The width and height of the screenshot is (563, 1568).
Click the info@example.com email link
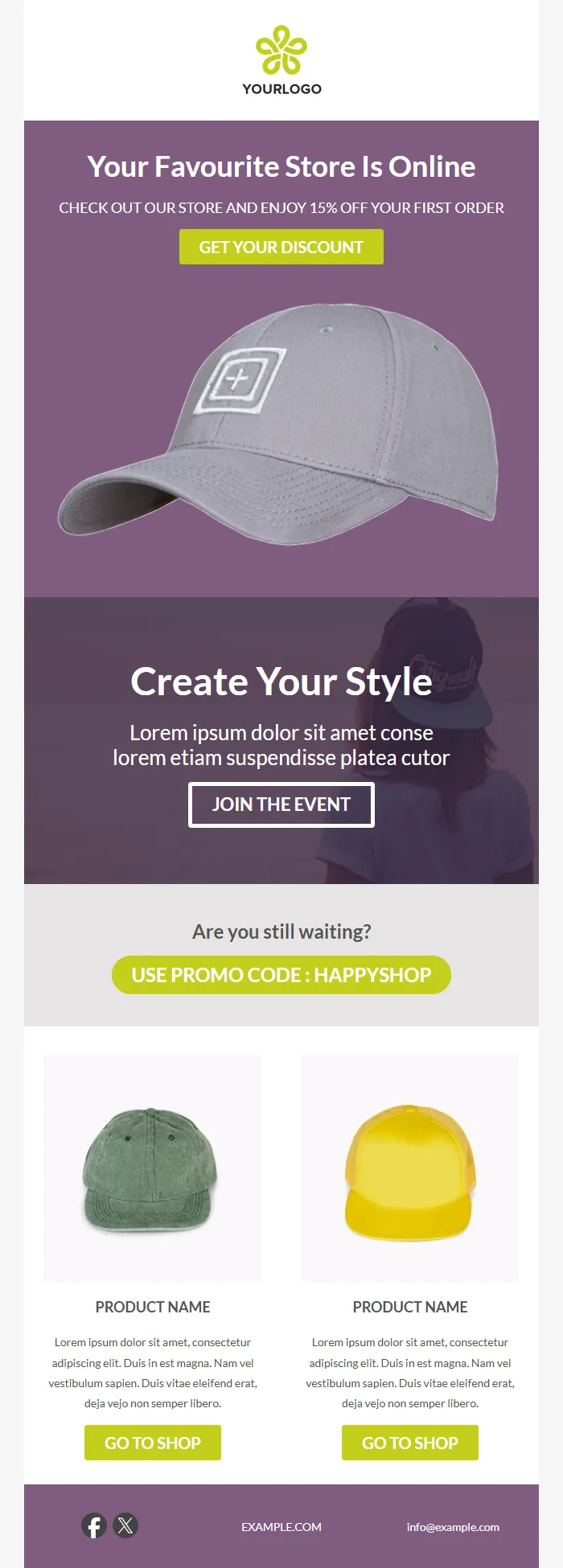coord(453,1527)
